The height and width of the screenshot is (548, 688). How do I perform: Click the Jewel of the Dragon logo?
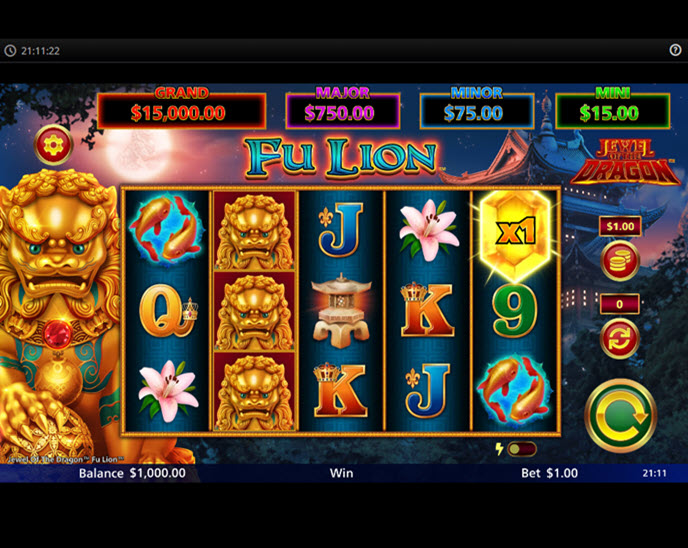coord(624,162)
